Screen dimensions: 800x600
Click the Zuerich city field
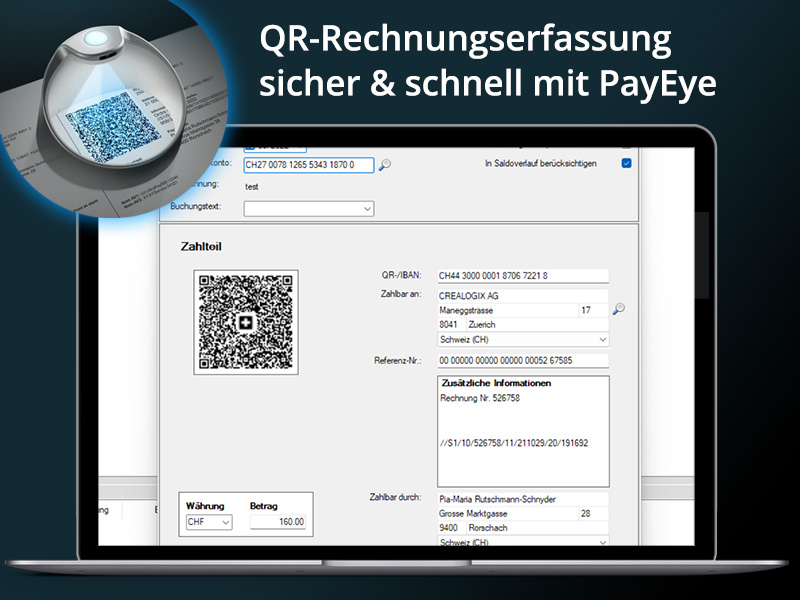click(x=538, y=324)
